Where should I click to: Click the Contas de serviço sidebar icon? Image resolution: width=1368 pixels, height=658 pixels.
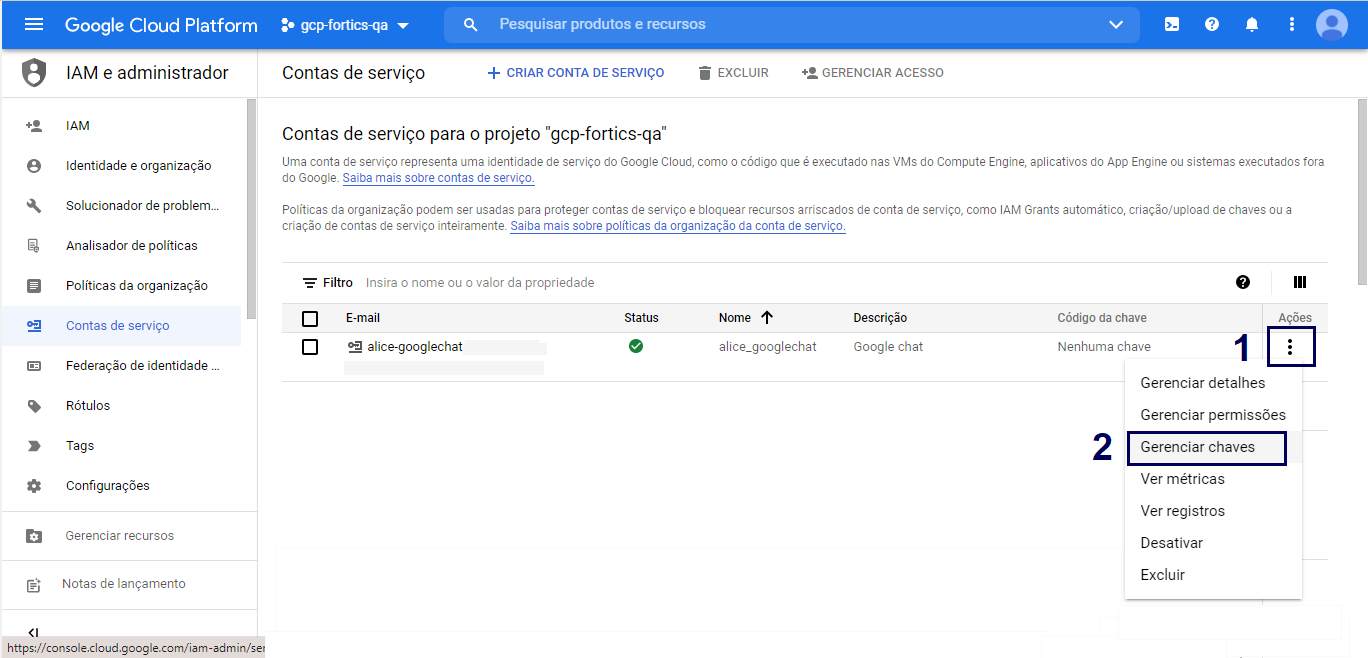[34, 326]
